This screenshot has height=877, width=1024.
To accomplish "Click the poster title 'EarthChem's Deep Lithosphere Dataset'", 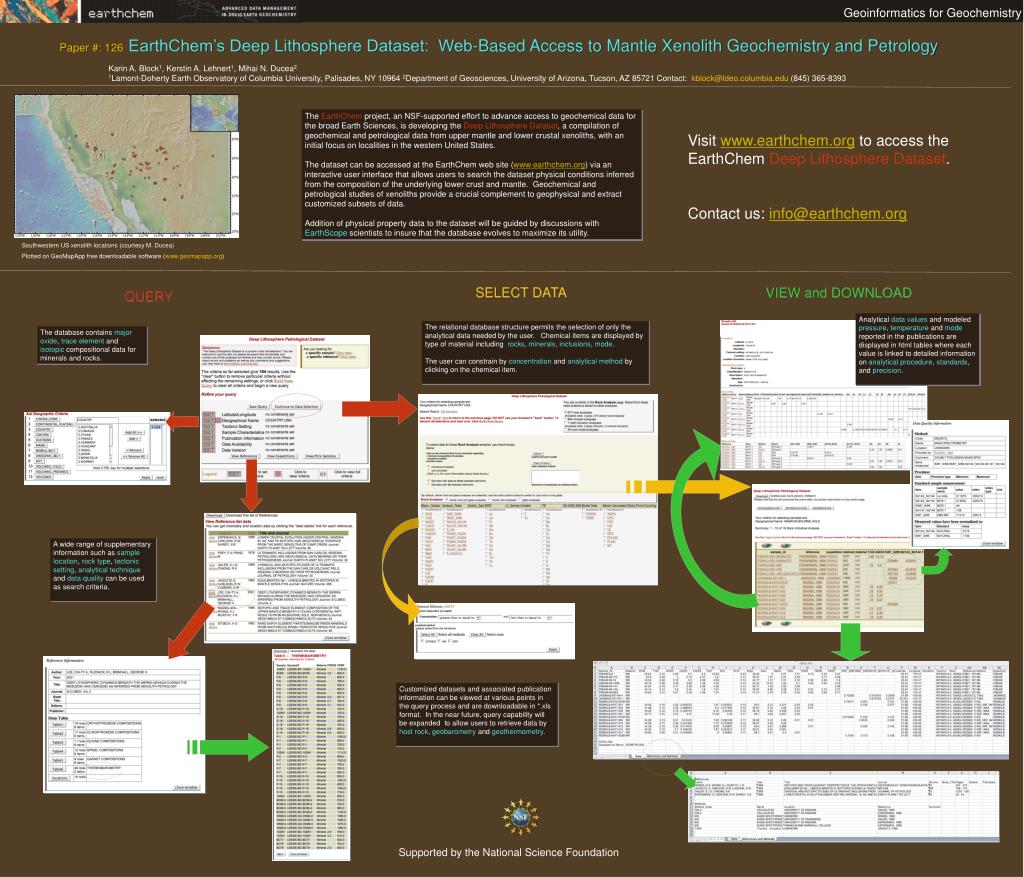I will click(x=278, y=46).
